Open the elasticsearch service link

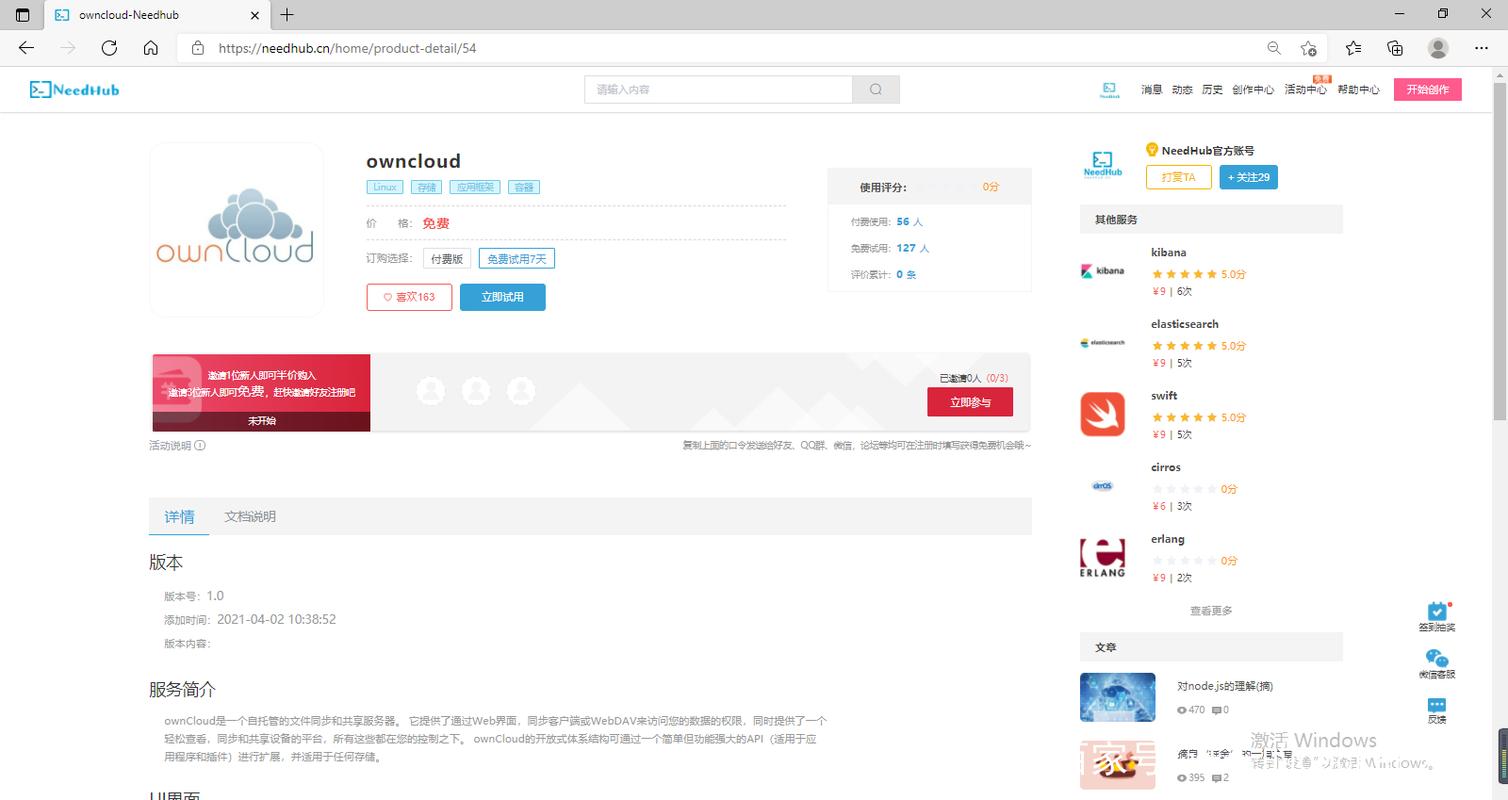1185,324
